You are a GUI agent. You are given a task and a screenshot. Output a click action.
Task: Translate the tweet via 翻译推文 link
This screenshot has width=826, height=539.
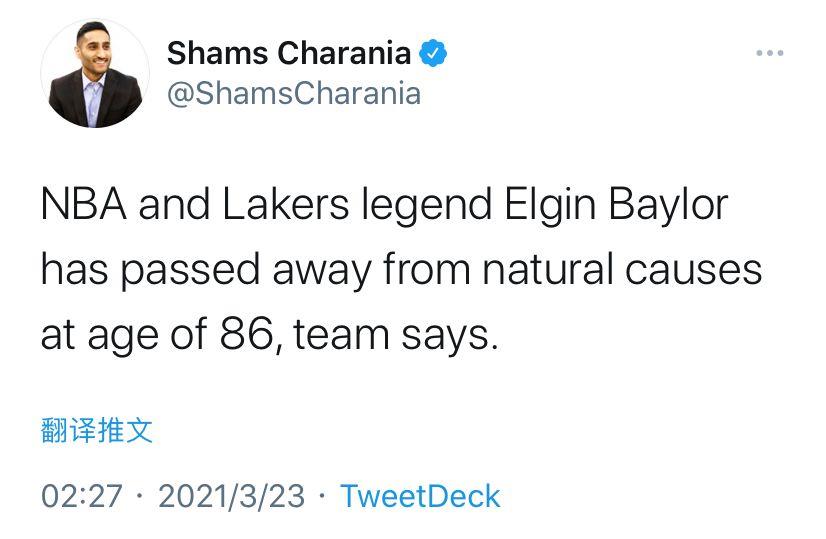pyautogui.click(x=97, y=430)
